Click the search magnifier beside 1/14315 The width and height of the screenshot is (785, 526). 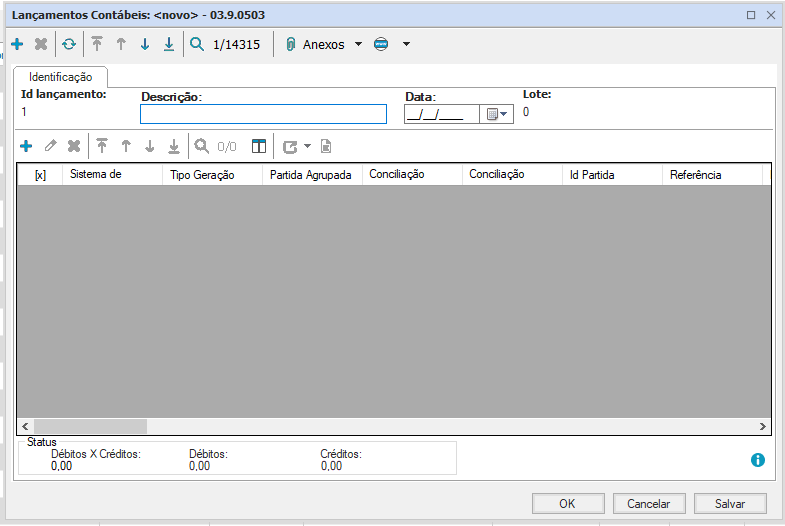pos(197,44)
